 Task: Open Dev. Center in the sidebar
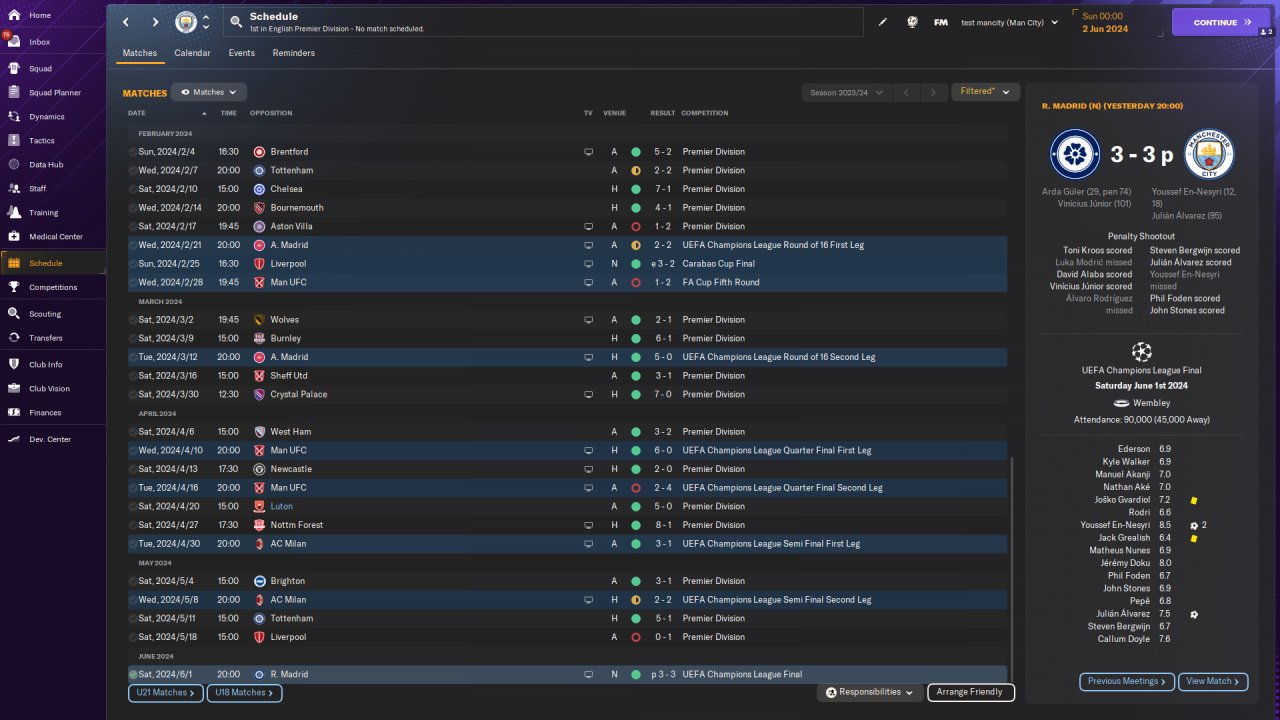pyautogui.click(x=52, y=440)
